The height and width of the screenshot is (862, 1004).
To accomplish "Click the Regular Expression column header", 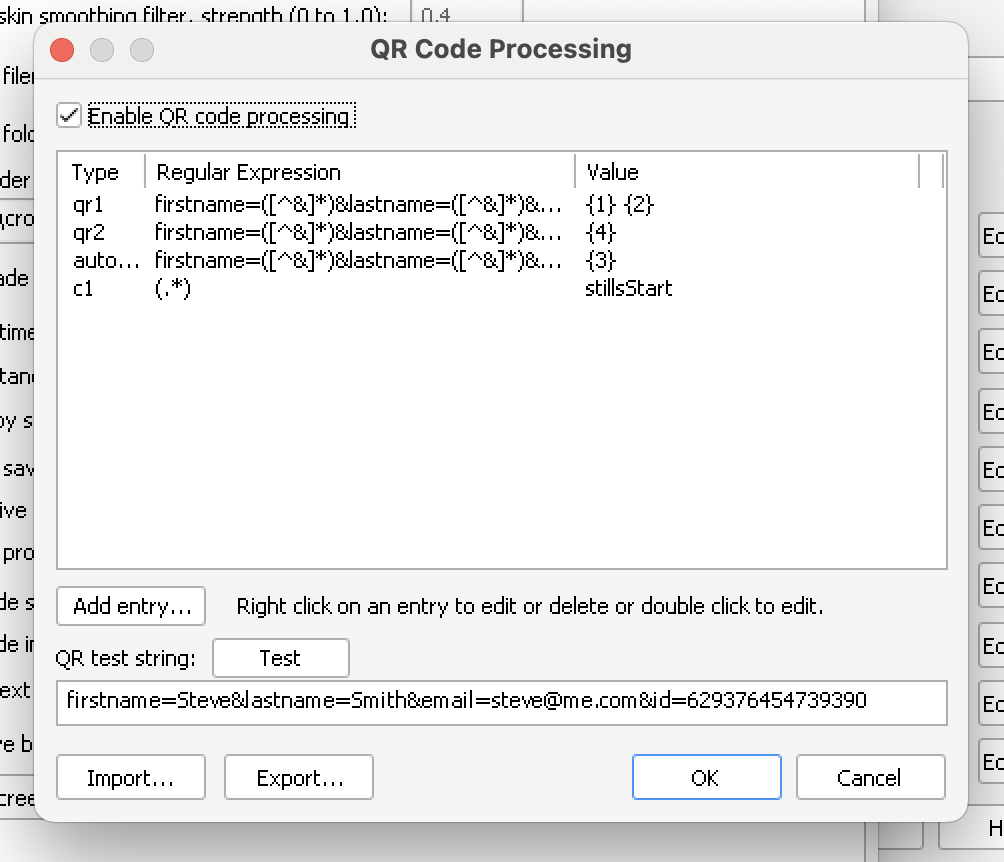I will coord(249,173).
